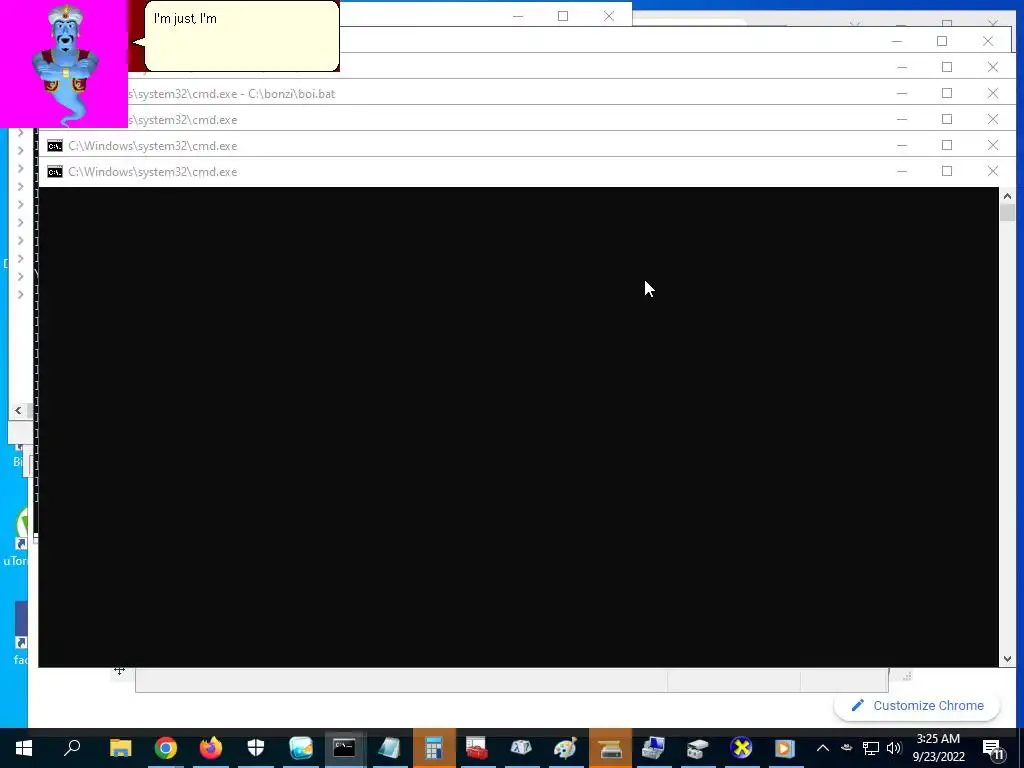Switch to Command Prompt taskbar icon

(x=344, y=748)
